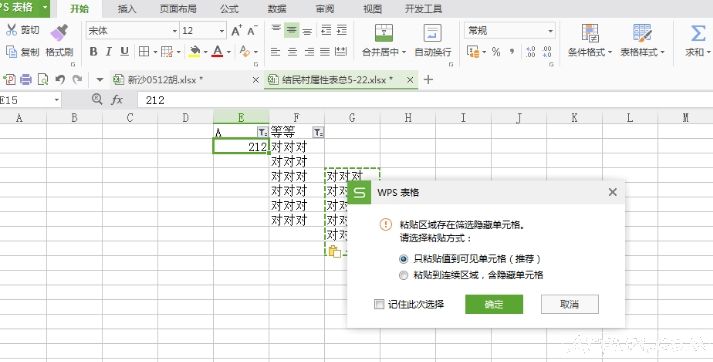Click the draw border table icon
The height and width of the screenshot is (362, 713).
(x=167, y=52)
